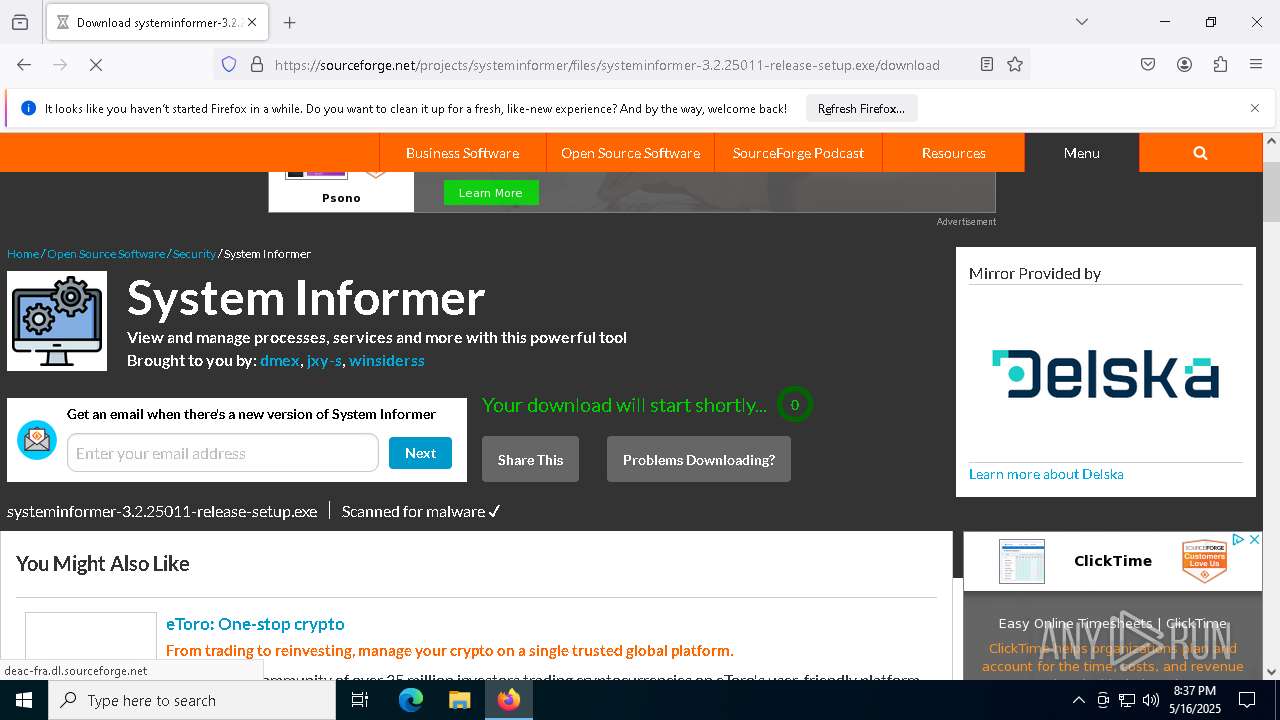Toggle reader view icon
This screenshot has width=1280, height=720.
point(987,65)
